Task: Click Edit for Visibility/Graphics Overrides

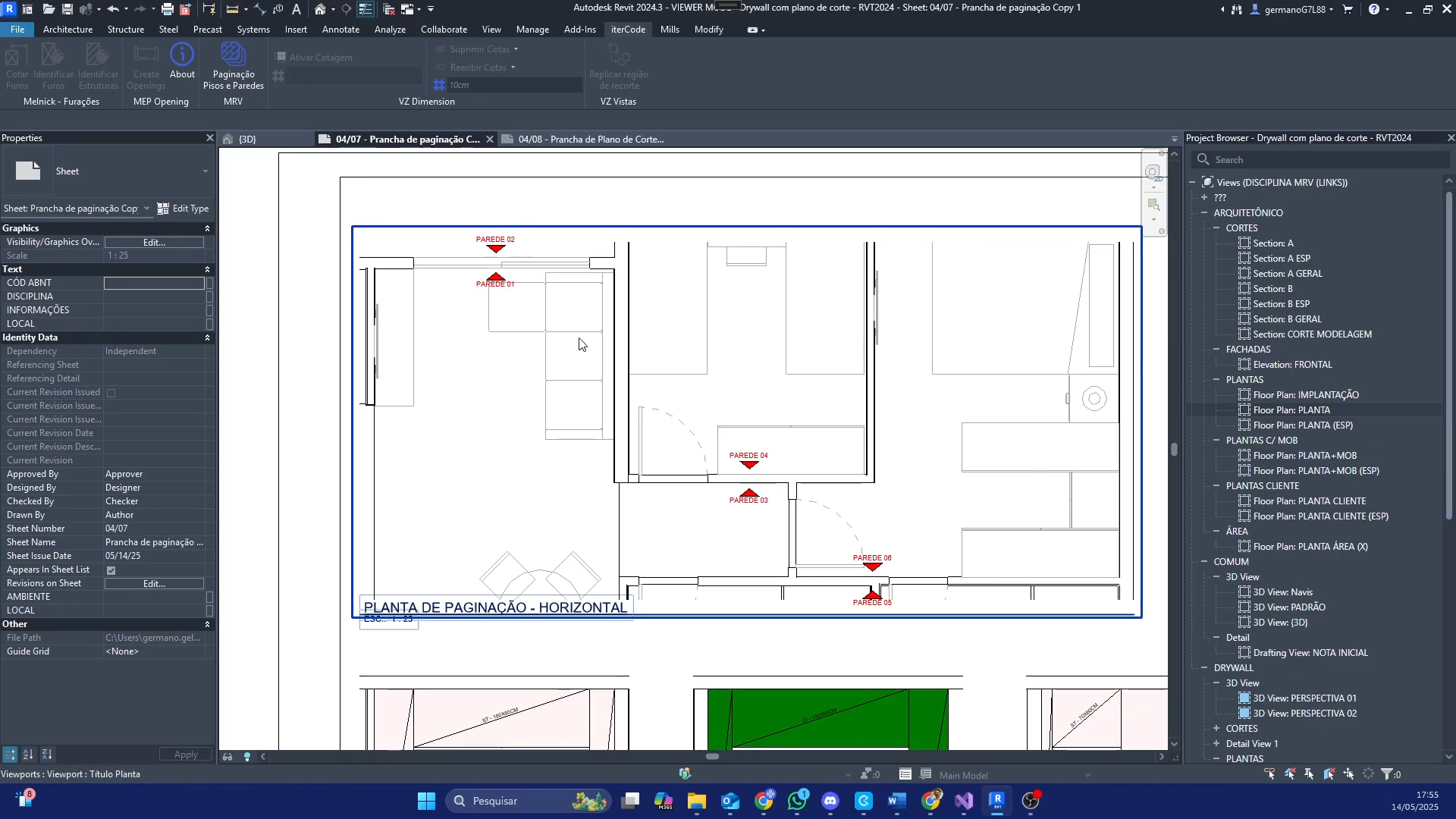Action: pos(154,243)
